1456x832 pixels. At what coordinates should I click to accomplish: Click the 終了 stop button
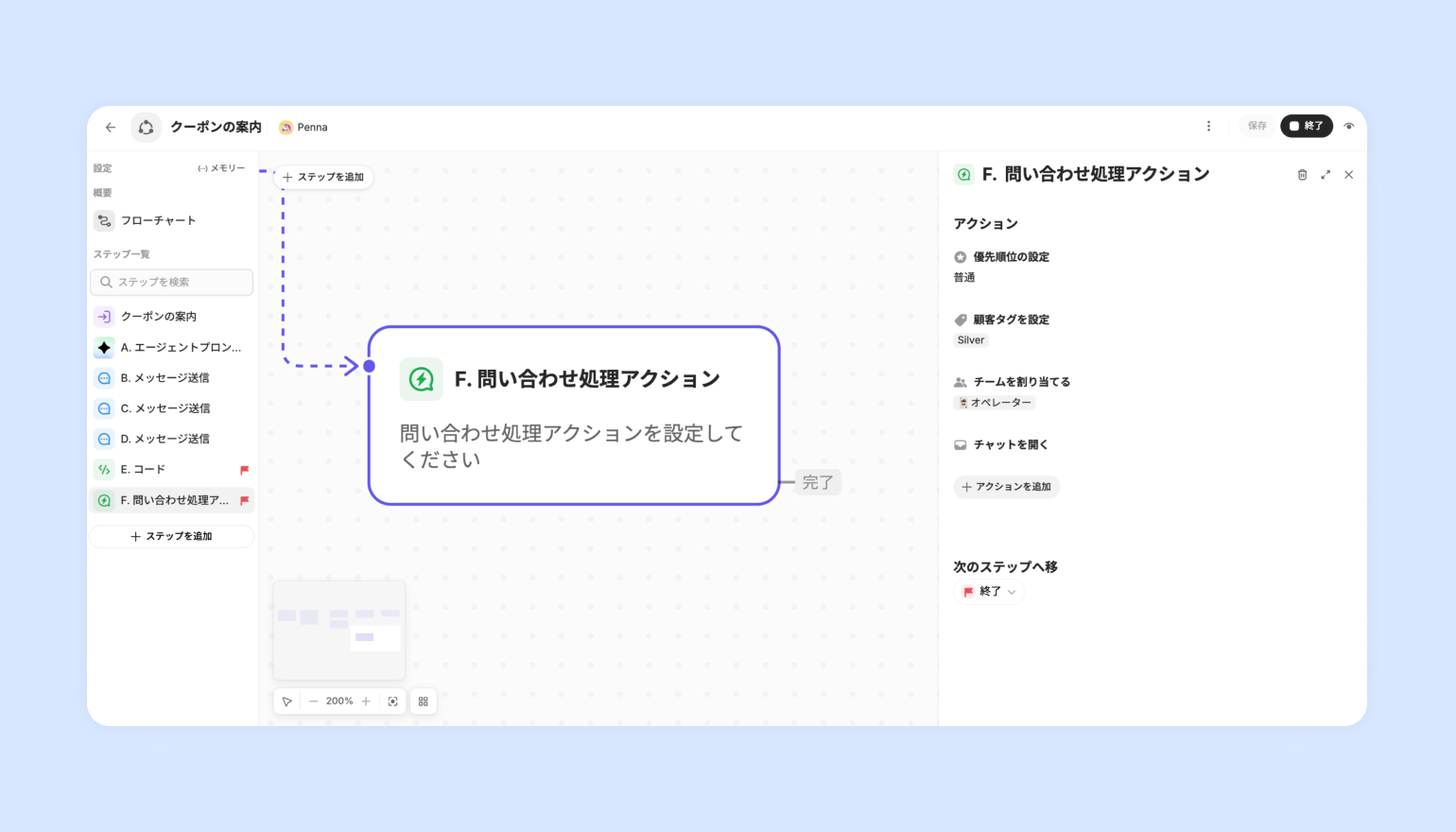tap(1307, 127)
